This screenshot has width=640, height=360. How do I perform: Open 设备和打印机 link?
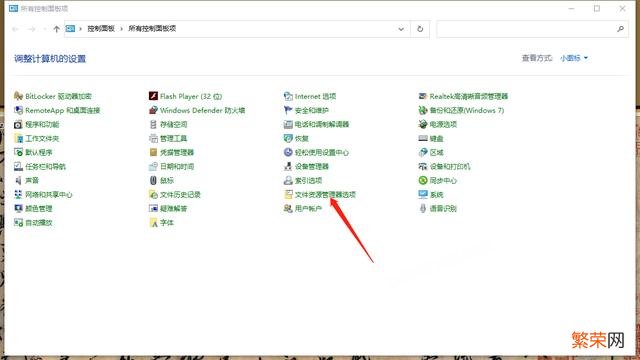450,167
